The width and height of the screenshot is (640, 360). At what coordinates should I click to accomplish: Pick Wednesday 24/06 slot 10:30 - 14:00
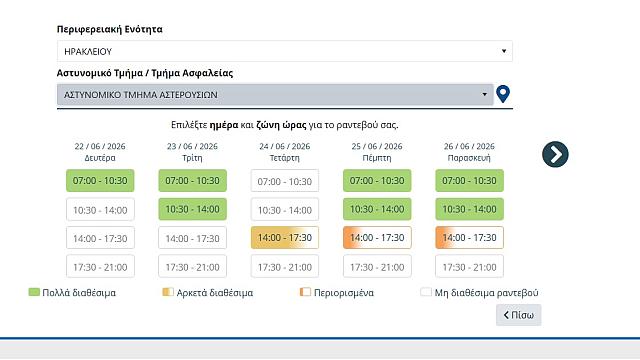(x=284, y=209)
